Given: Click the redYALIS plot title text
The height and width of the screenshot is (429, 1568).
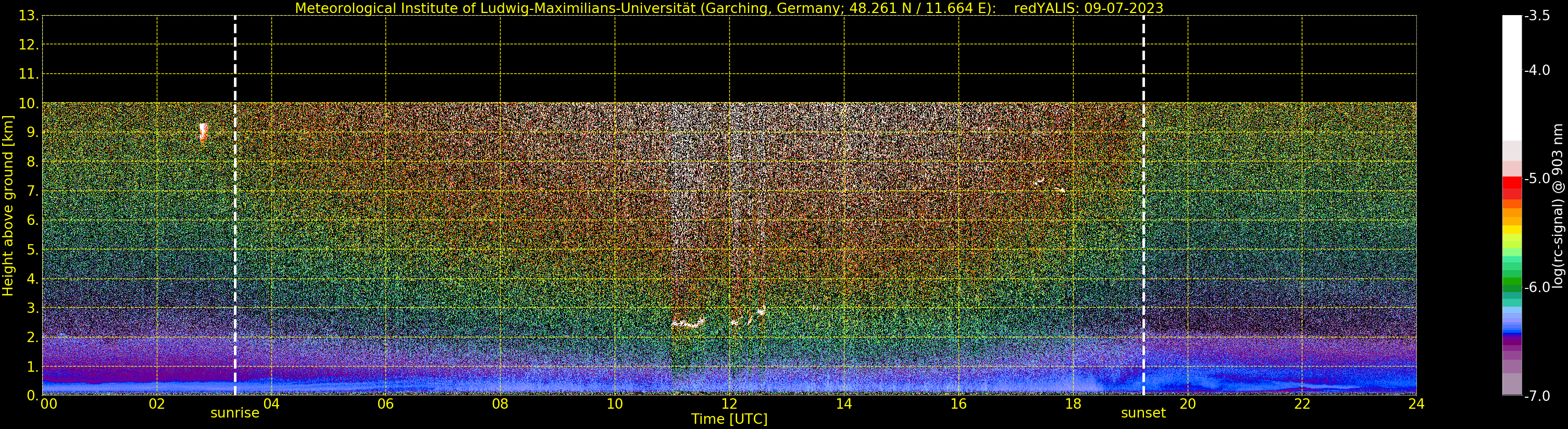Looking at the screenshot, I should [729, 8].
